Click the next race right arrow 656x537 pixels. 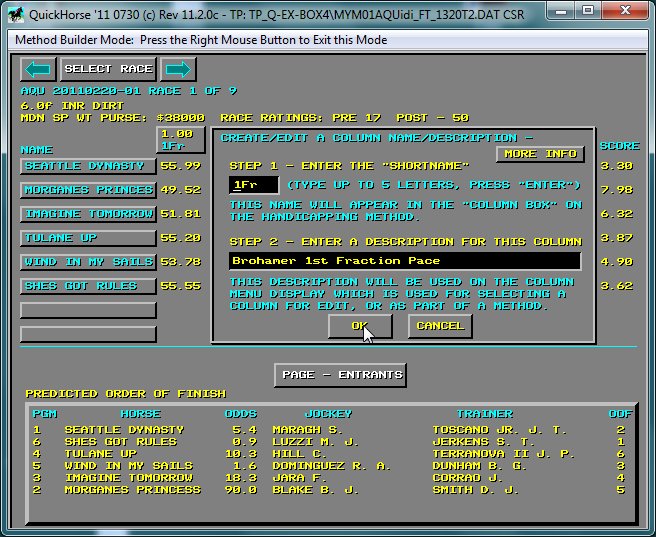click(178, 69)
